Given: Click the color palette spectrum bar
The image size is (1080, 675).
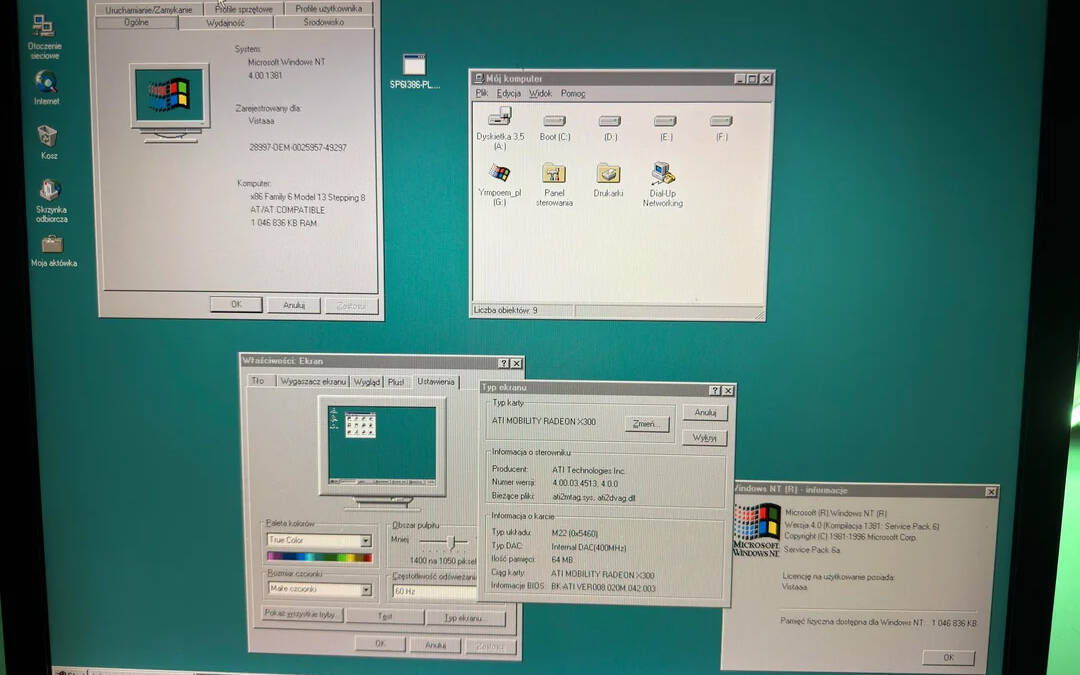Looking at the screenshot, I should click(320, 557).
